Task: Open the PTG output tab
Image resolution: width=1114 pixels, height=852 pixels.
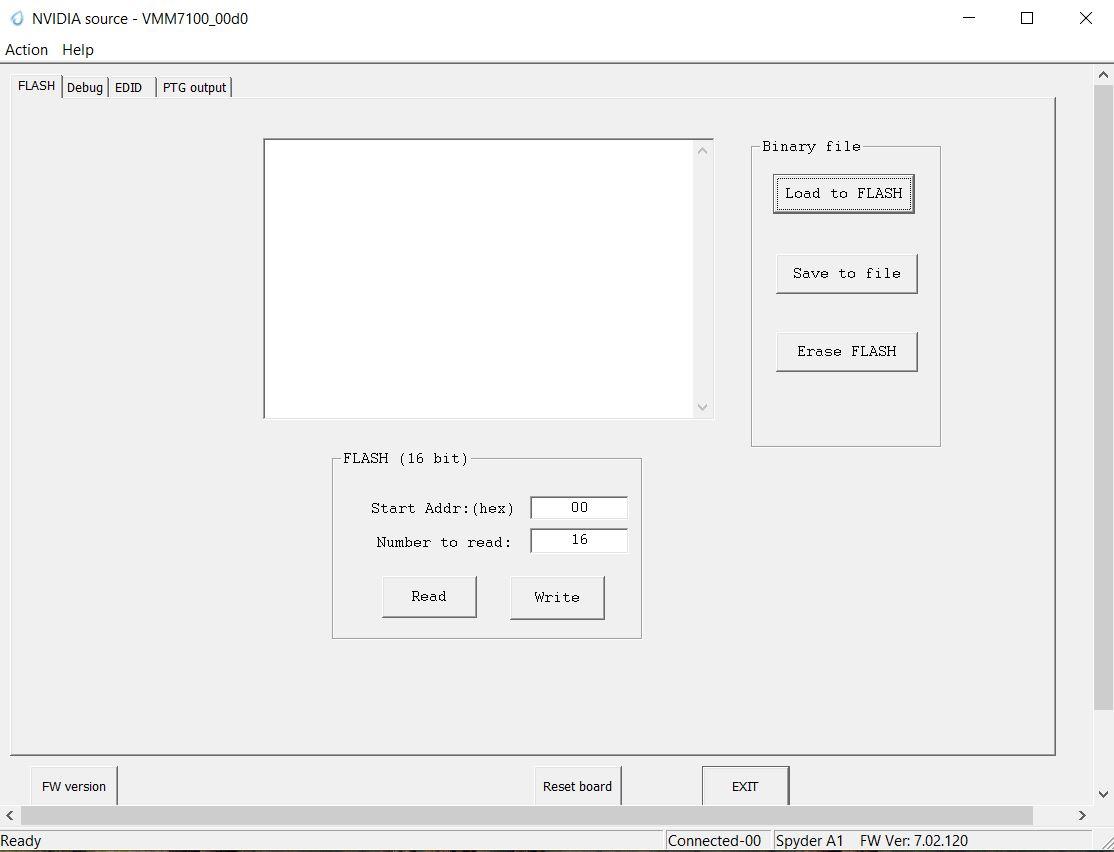Action: 194,87
